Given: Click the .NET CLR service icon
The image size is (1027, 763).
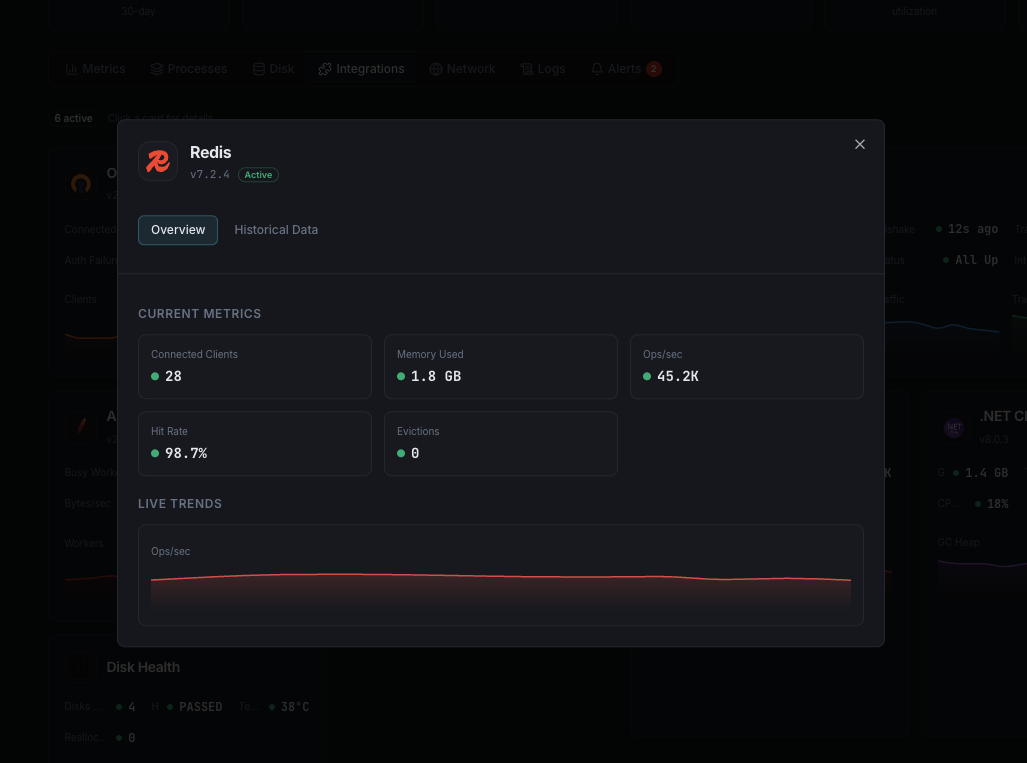Looking at the screenshot, I should 954,427.
